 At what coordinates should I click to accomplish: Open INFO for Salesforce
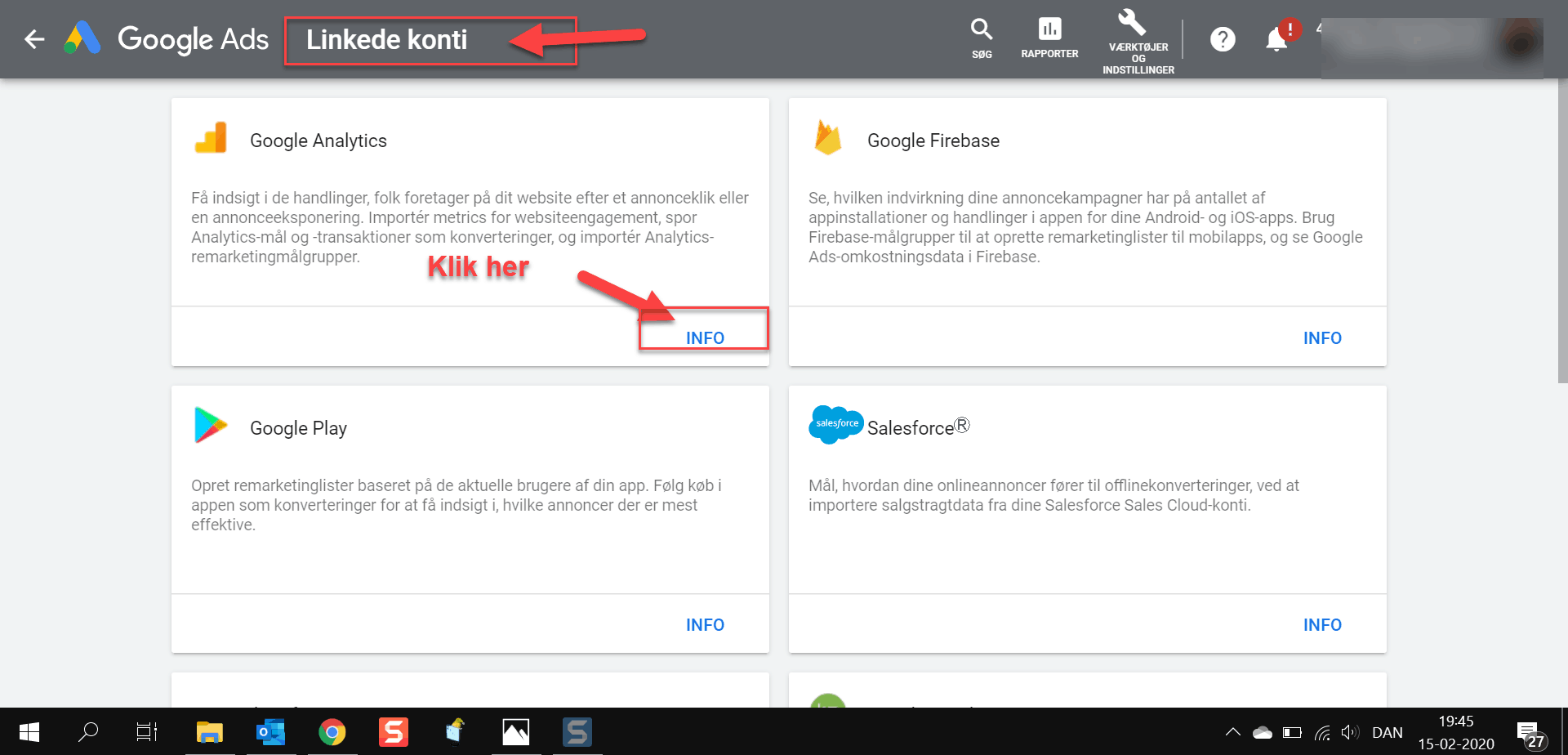[x=1322, y=624]
